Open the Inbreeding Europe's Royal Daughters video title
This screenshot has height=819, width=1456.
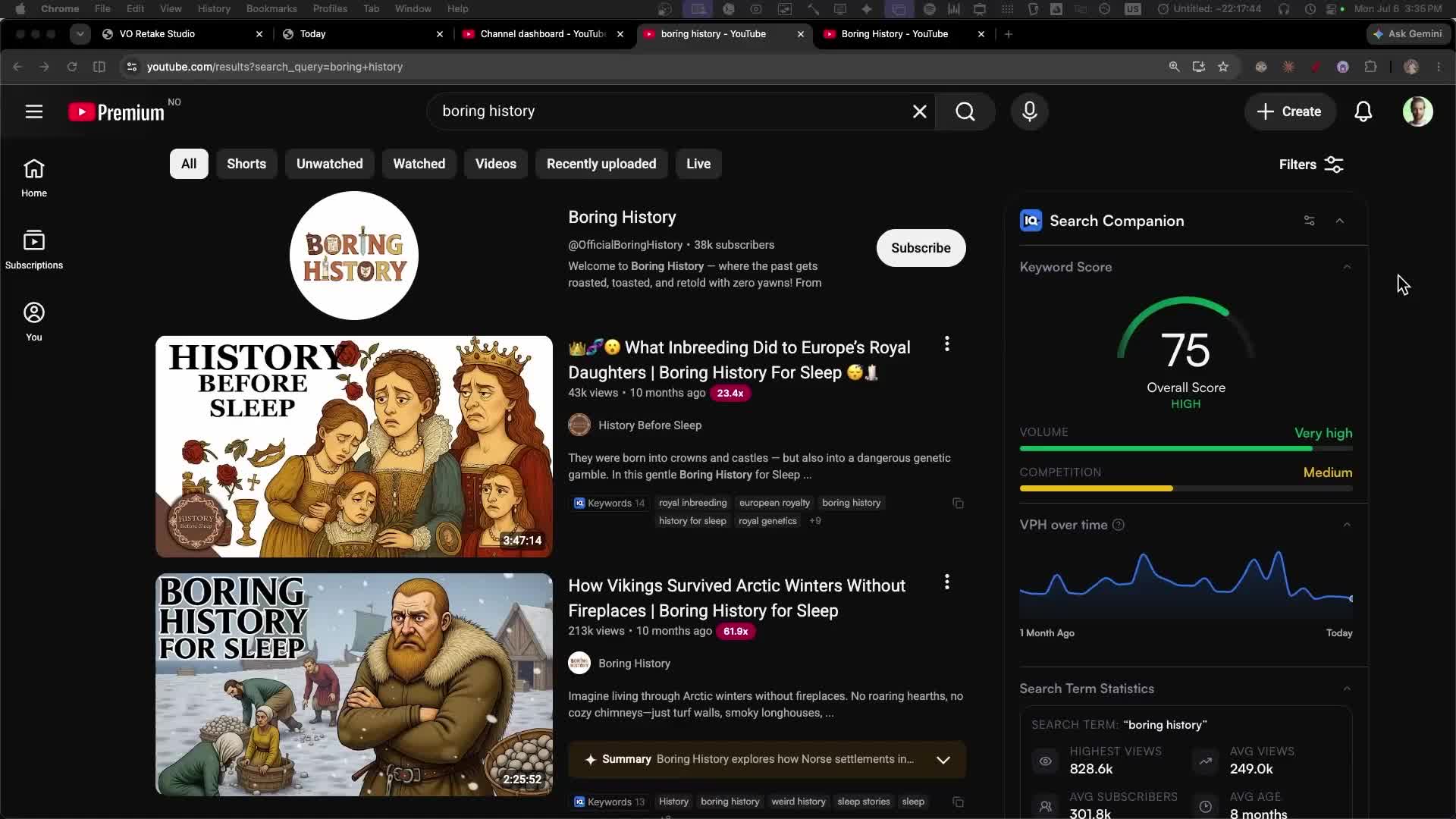[x=739, y=360]
